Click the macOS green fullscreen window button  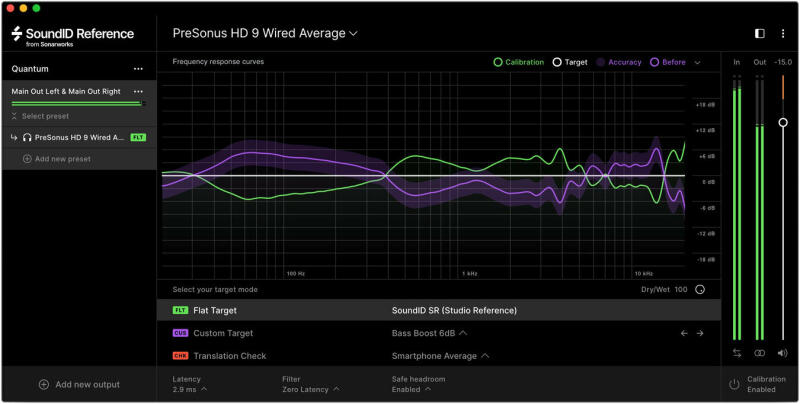(x=36, y=8)
